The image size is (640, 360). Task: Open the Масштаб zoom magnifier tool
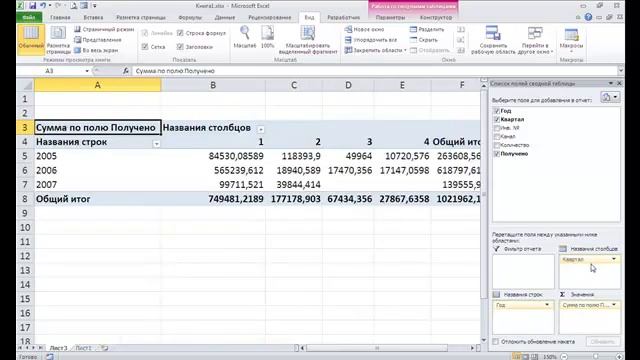click(244, 37)
